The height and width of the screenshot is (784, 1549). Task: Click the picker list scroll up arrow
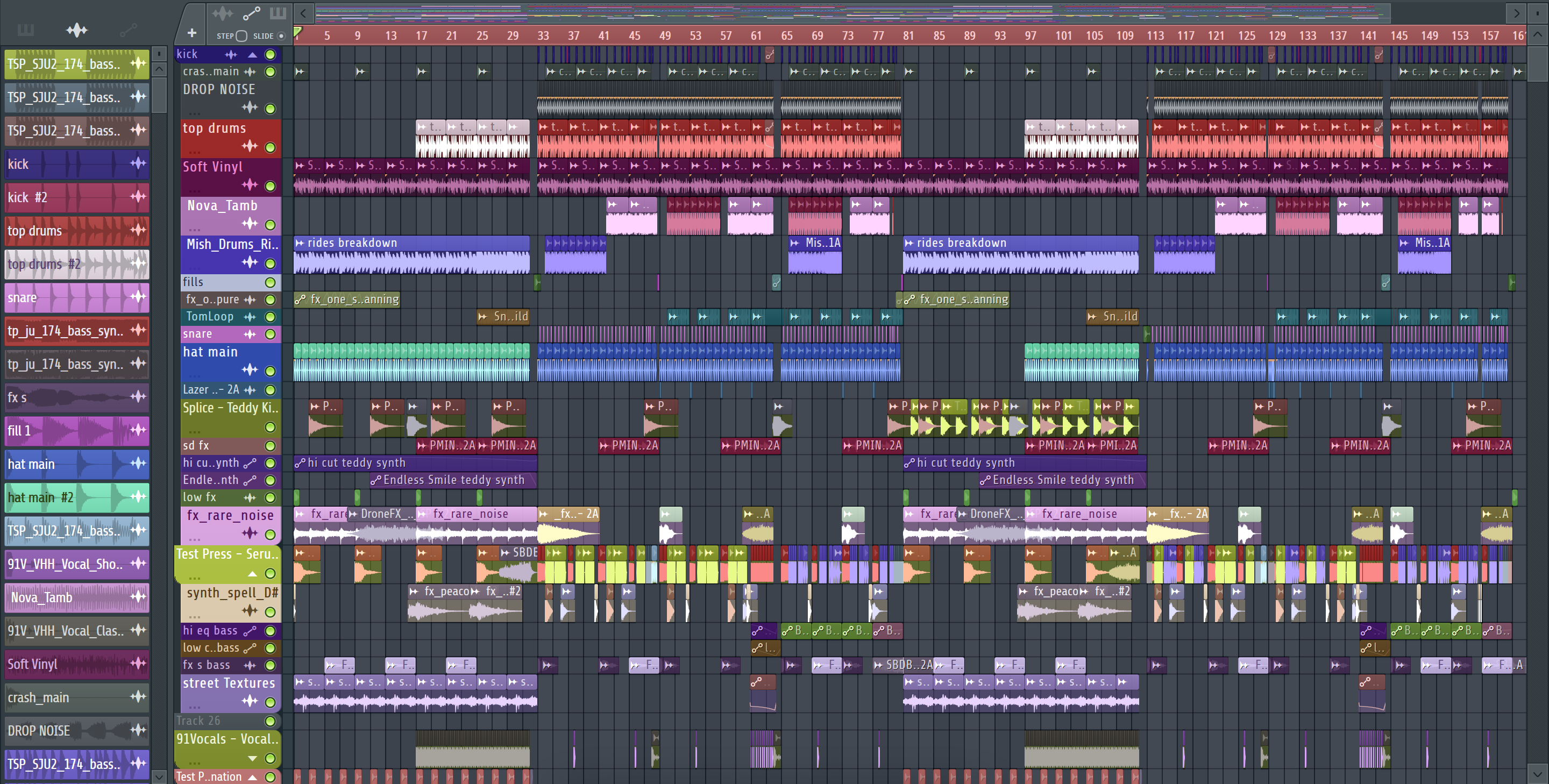(x=159, y=68)
